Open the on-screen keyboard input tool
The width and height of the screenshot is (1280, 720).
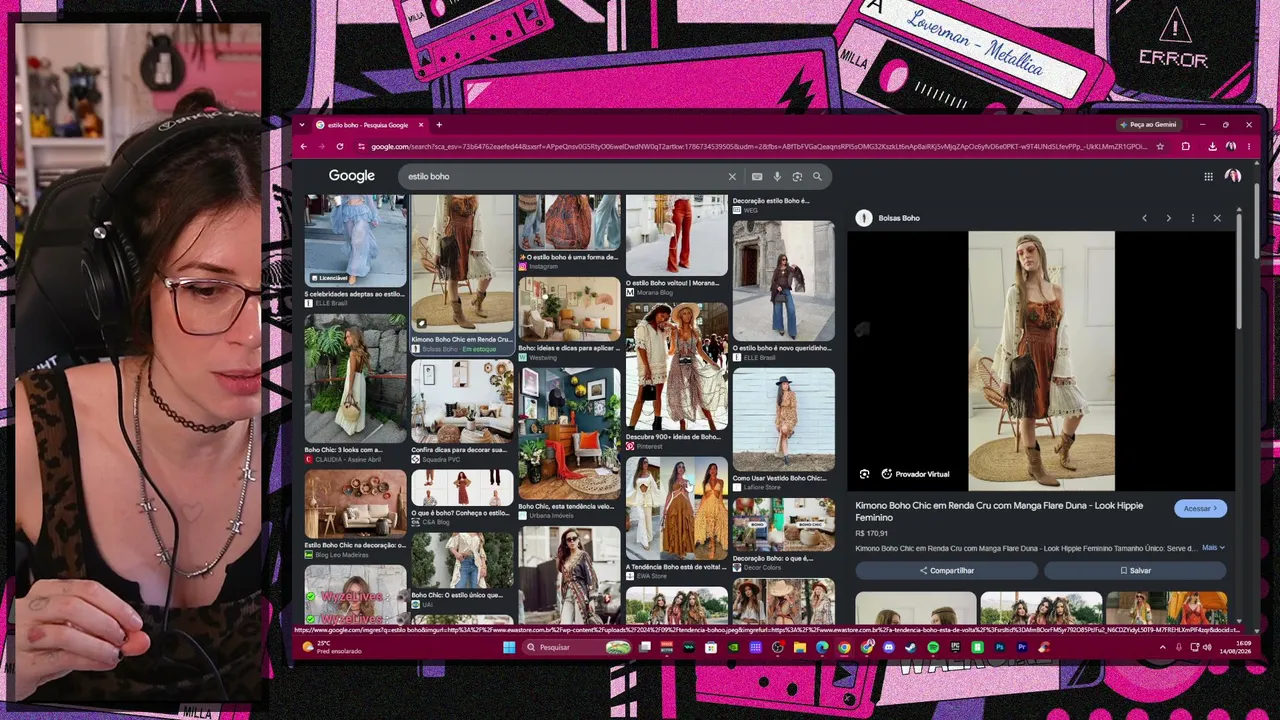coord(757,176)
